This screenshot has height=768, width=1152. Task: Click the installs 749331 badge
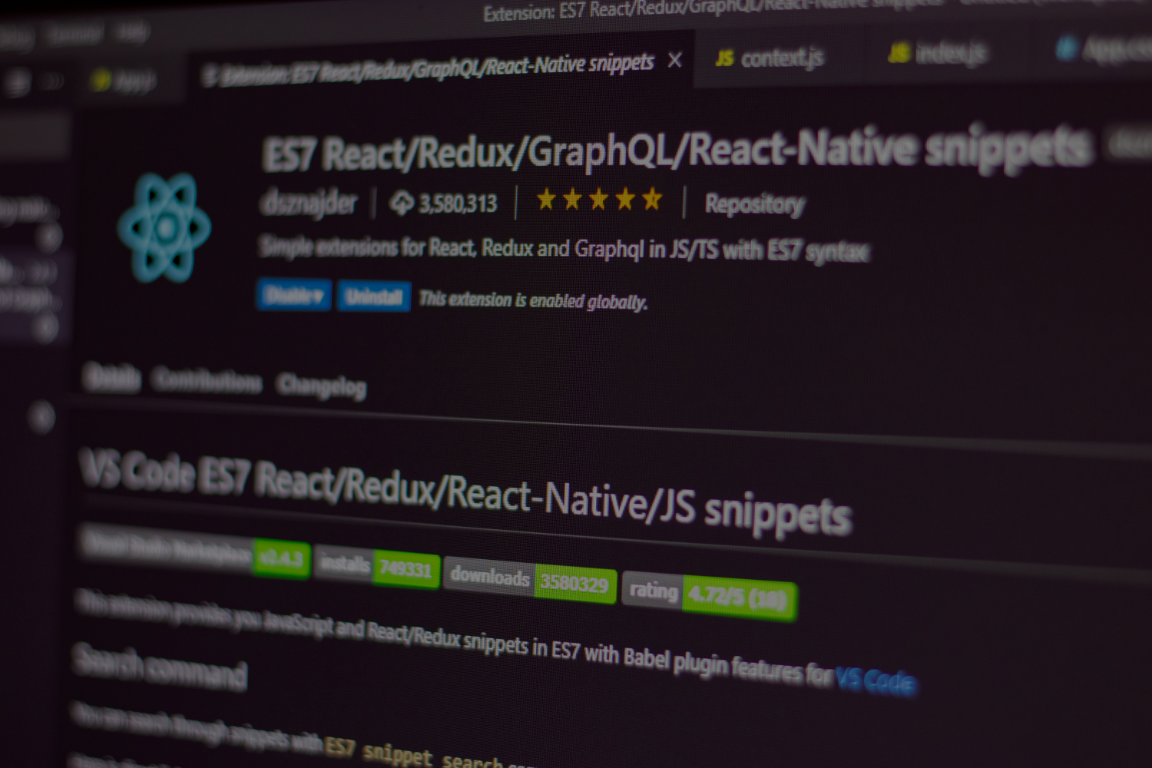tap(377, 567)
